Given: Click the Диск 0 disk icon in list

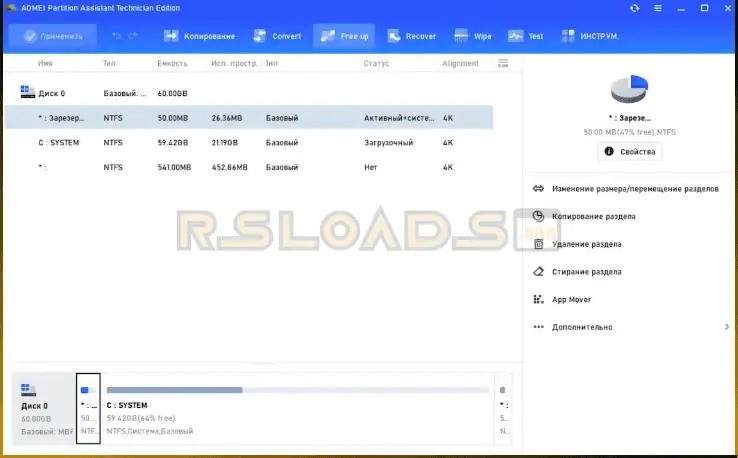Looking at the screenshot, I should click(27, 92).
